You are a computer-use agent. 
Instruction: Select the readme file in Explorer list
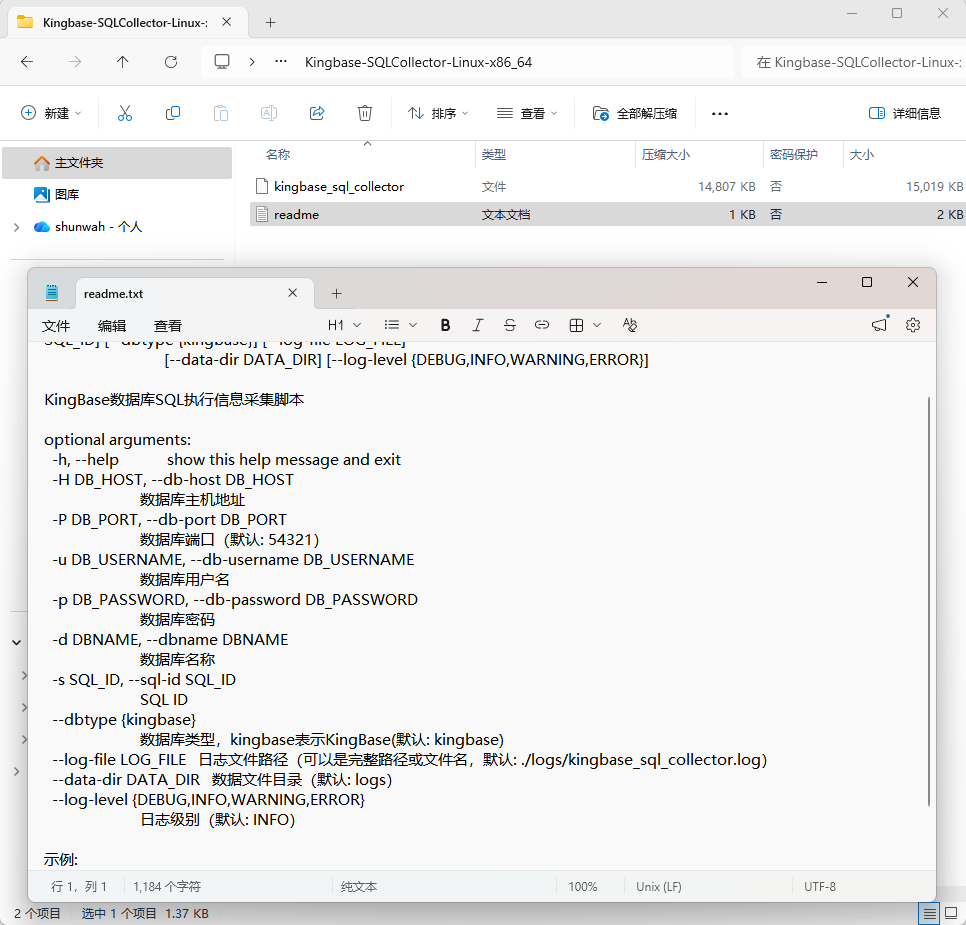607,214
